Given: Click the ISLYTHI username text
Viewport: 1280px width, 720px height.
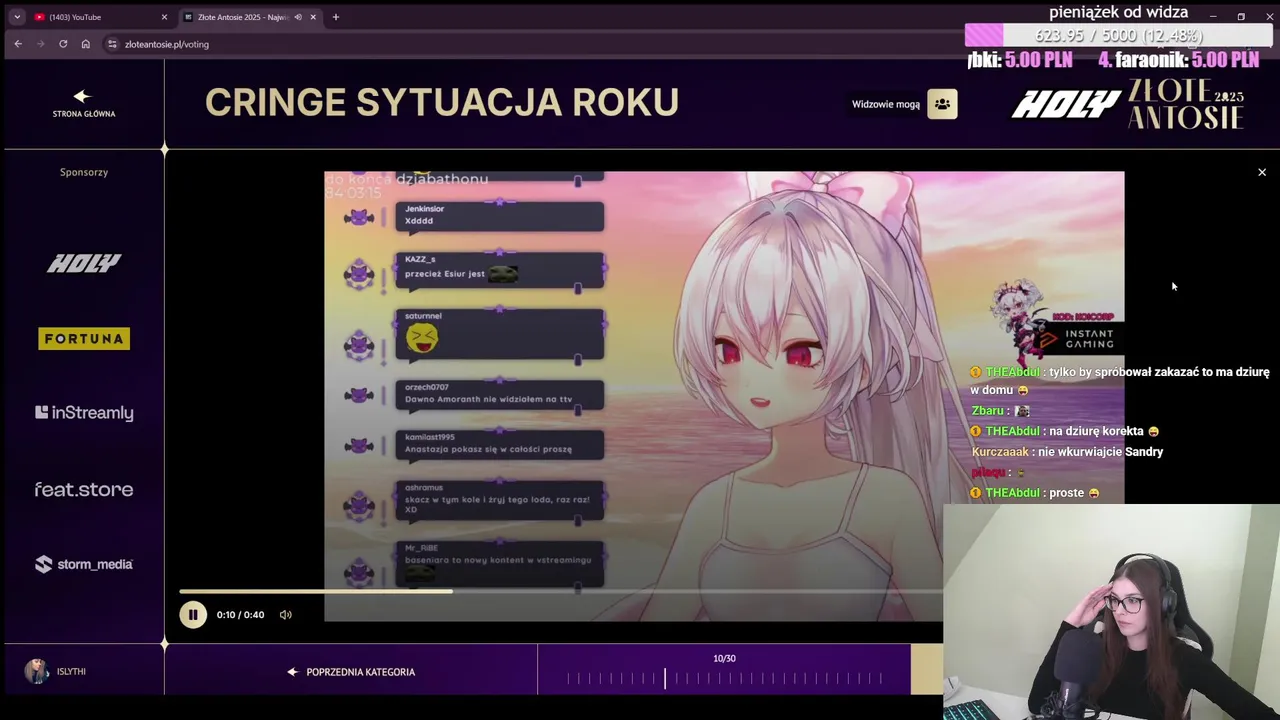Looking at the screenshot, I should 71,672.
